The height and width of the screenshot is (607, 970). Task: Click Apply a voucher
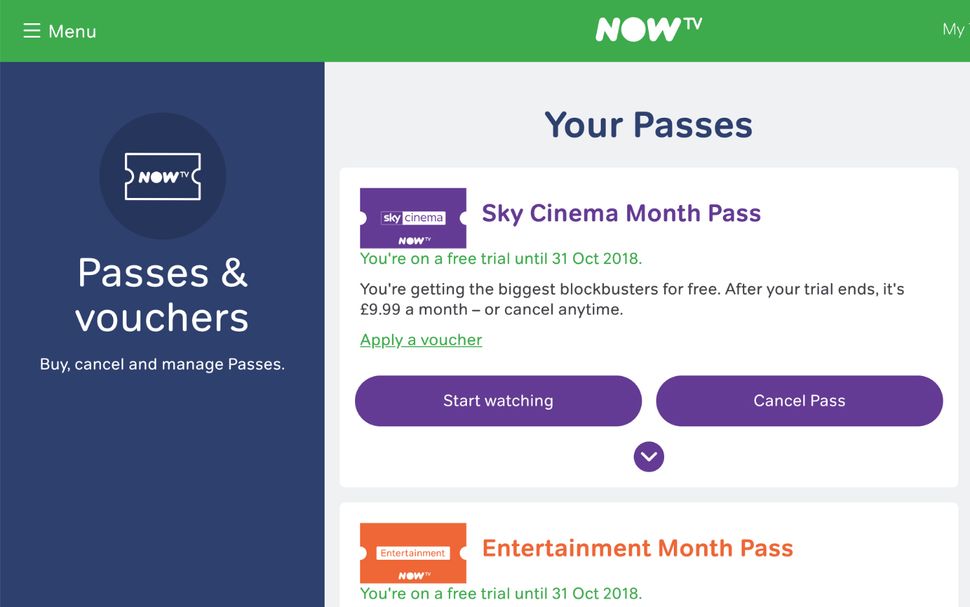(x=420, y=339)
